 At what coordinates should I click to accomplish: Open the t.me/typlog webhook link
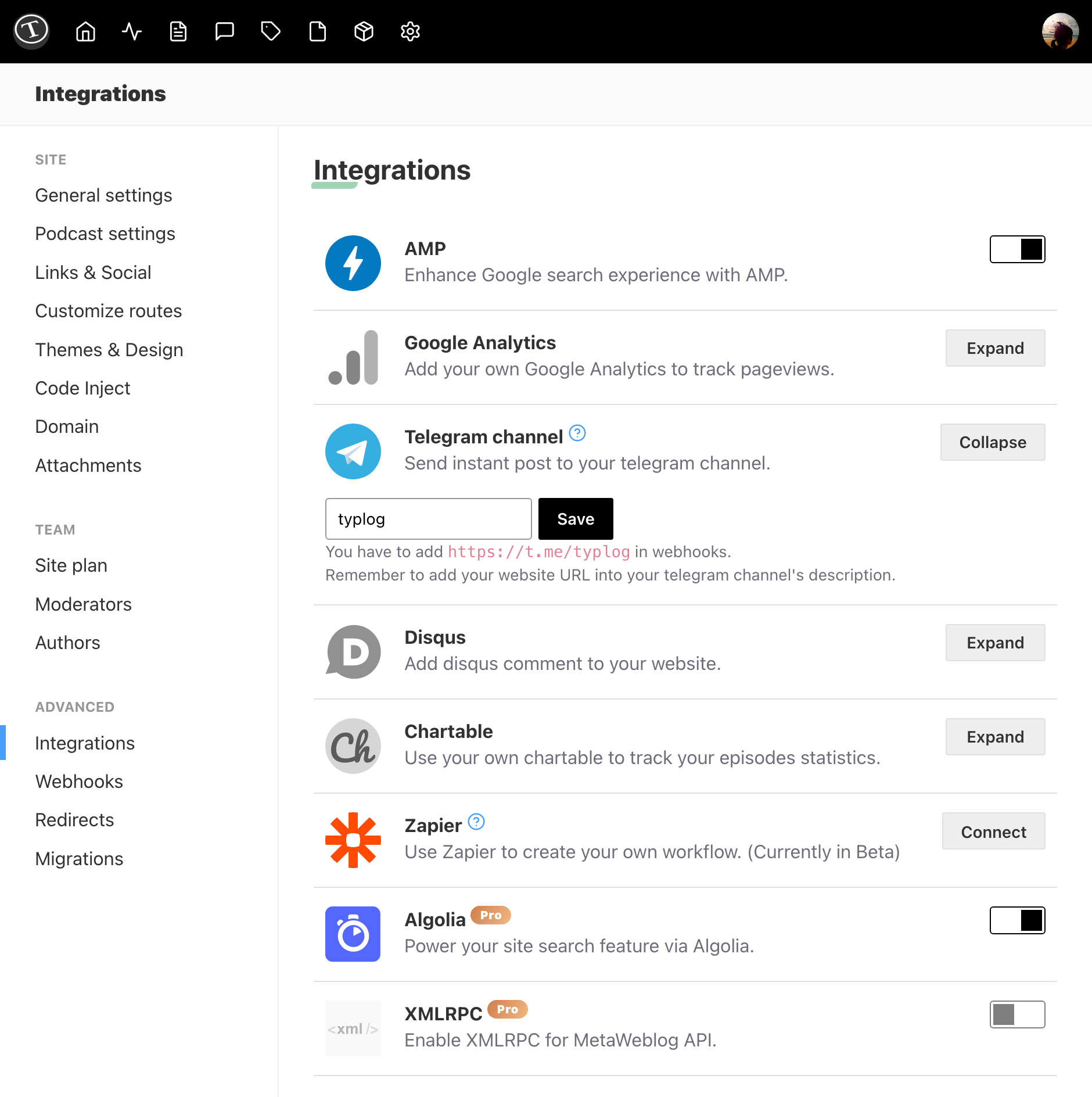[x=539, y=551]
